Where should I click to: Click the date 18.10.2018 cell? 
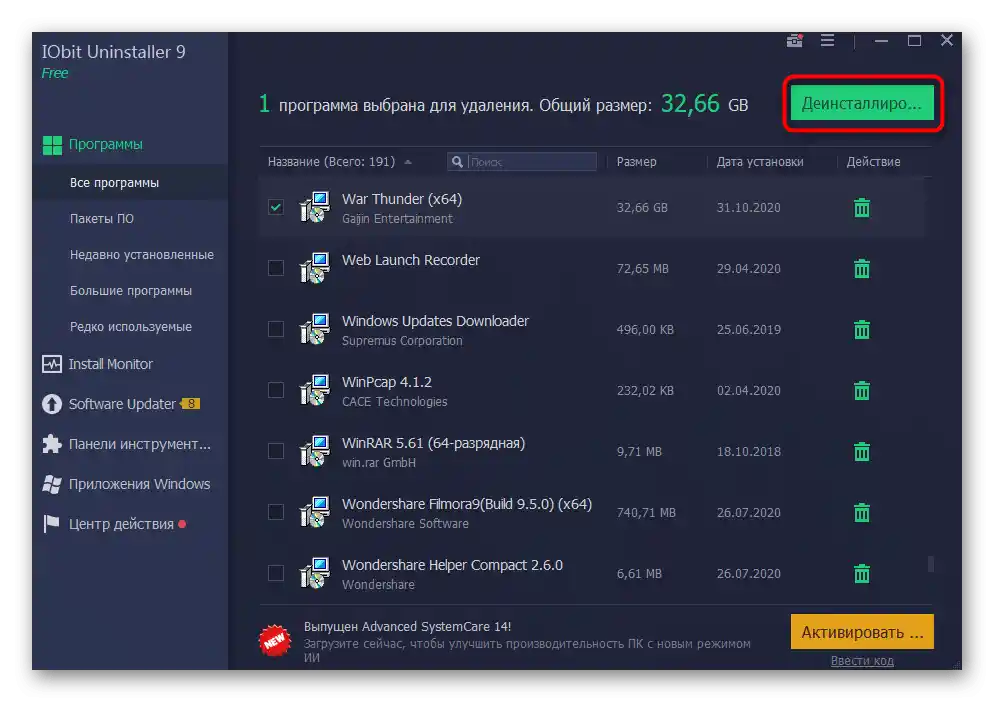point(749,452)
